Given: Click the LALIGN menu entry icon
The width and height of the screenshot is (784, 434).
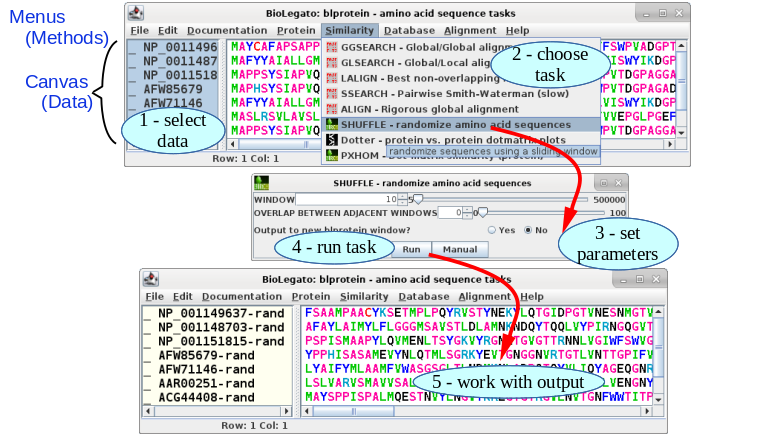Looking at the screenshot, I should 333,77.
